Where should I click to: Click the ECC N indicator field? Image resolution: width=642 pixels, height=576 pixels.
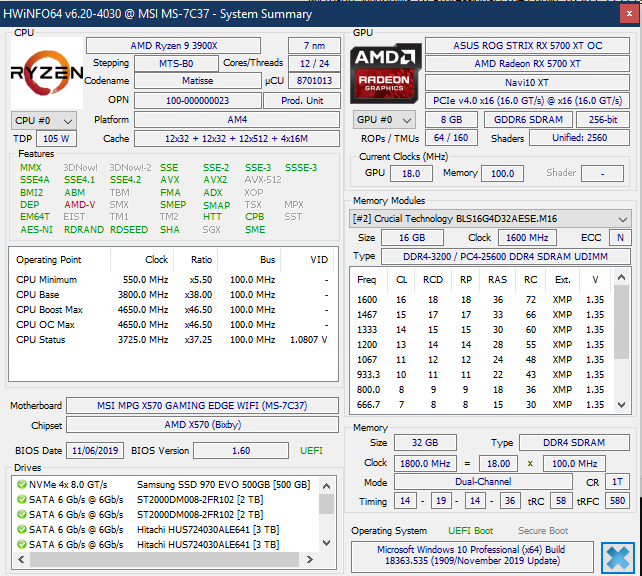point(620,237)
